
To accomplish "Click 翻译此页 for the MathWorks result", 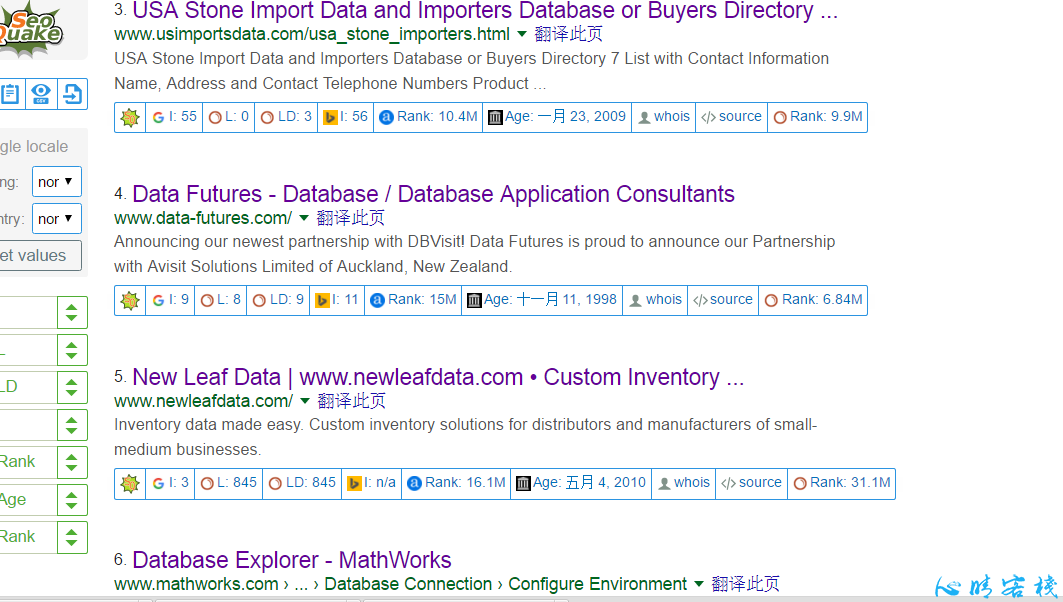I will (x=745, y=584).
